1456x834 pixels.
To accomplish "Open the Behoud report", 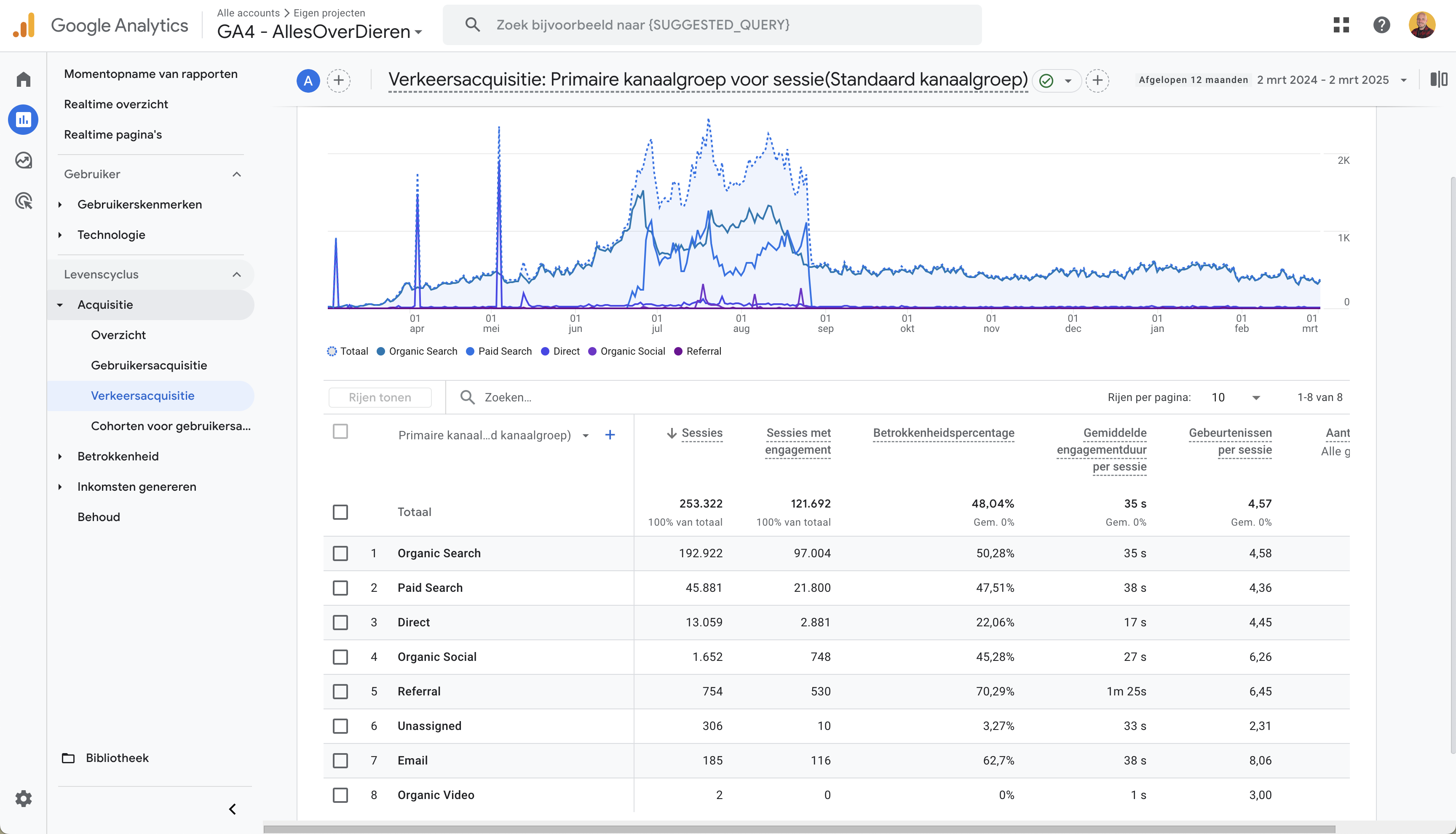I will [x=99, y=517].
